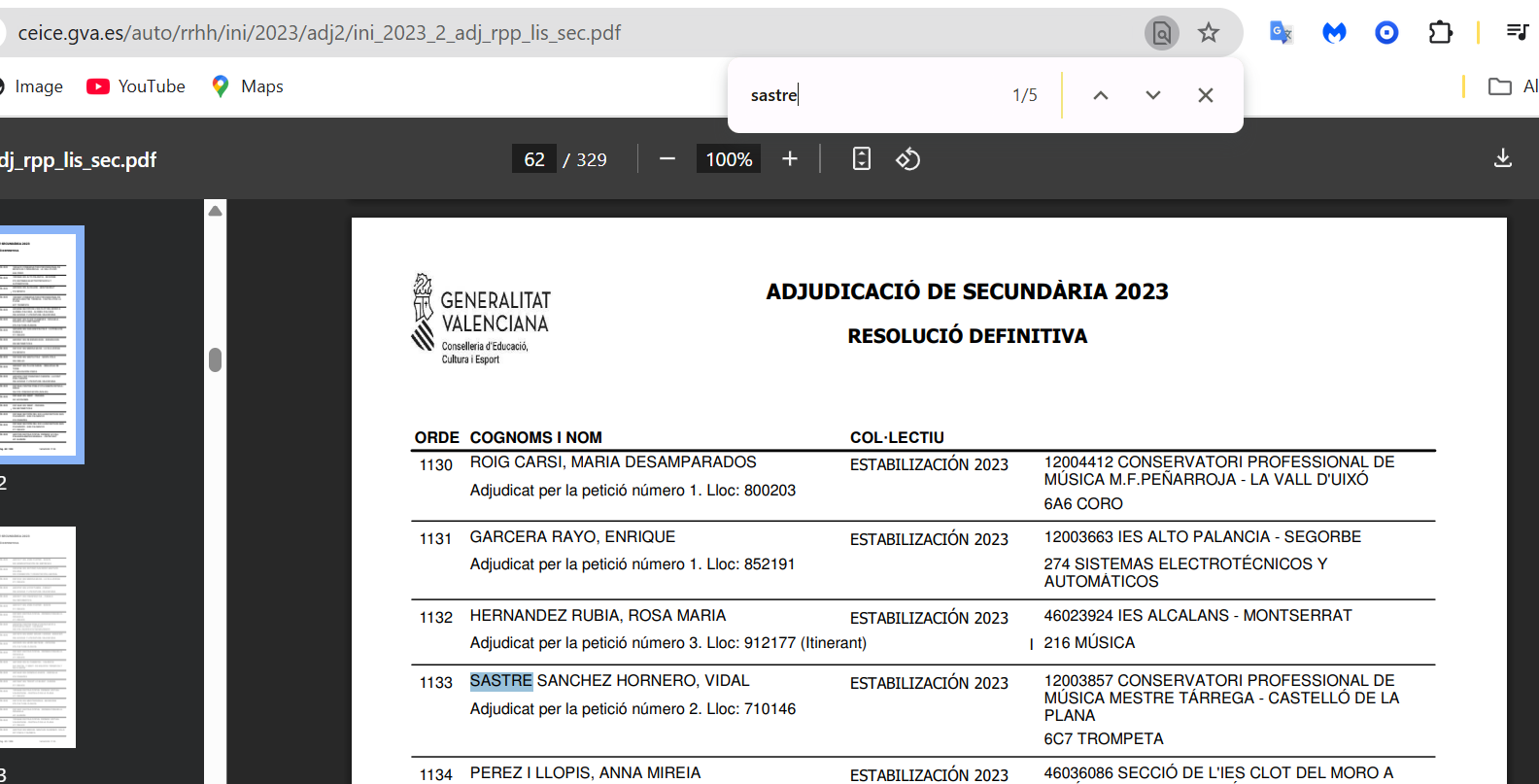Image resolution: width=1539 pixels, height=784 pixels.
Task: Click the Generalitat Valenciana logo
Action: point(481,319)
